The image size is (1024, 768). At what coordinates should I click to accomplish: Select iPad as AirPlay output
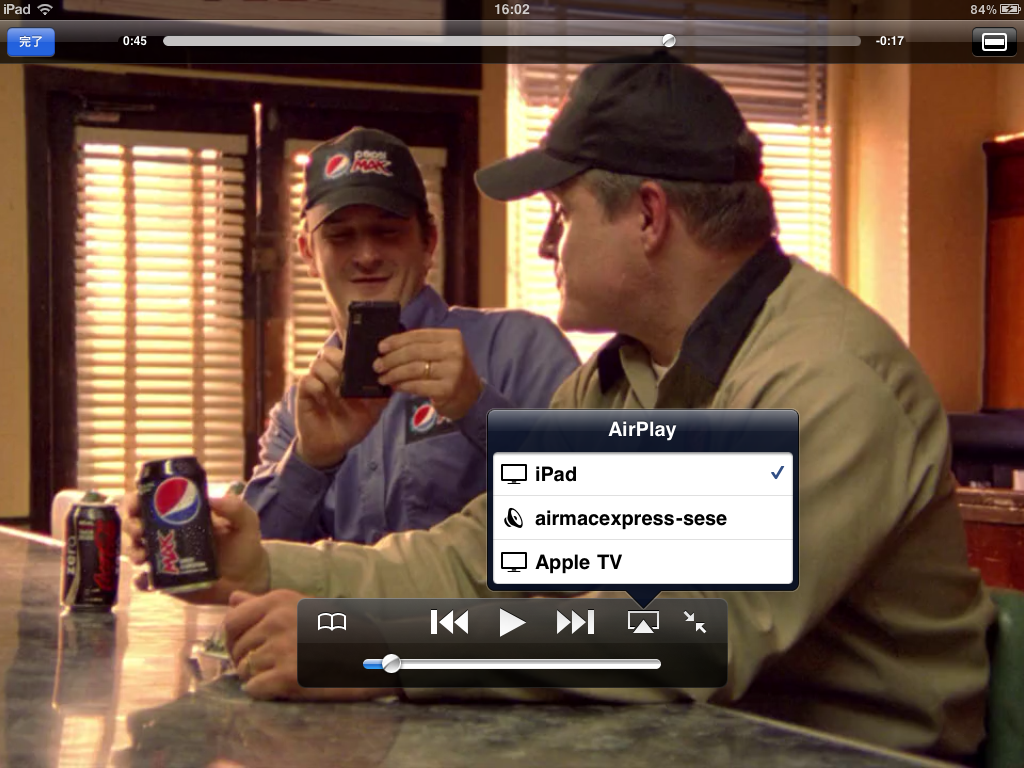pos(643,474)
